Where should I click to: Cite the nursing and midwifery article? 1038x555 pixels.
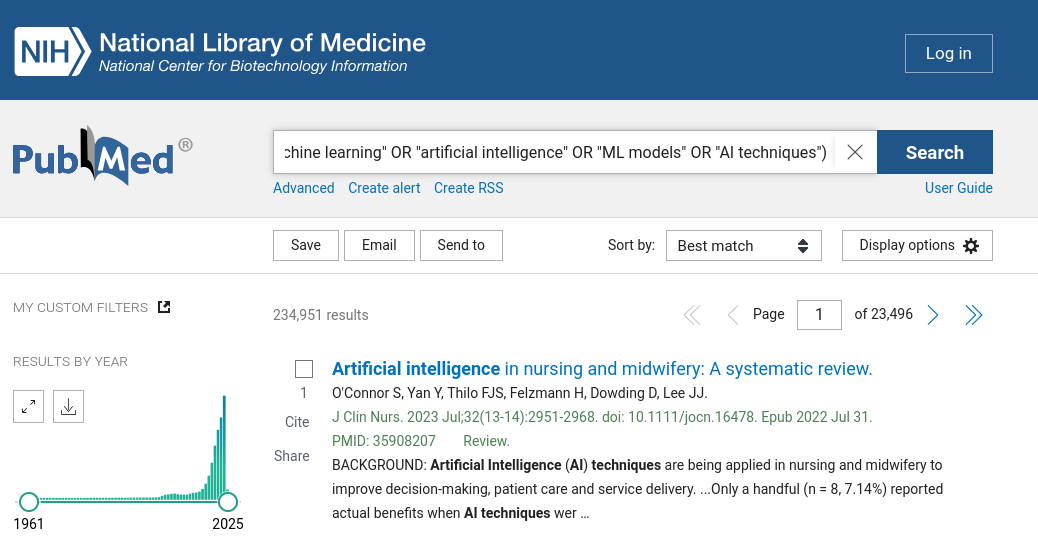[297, 422]
